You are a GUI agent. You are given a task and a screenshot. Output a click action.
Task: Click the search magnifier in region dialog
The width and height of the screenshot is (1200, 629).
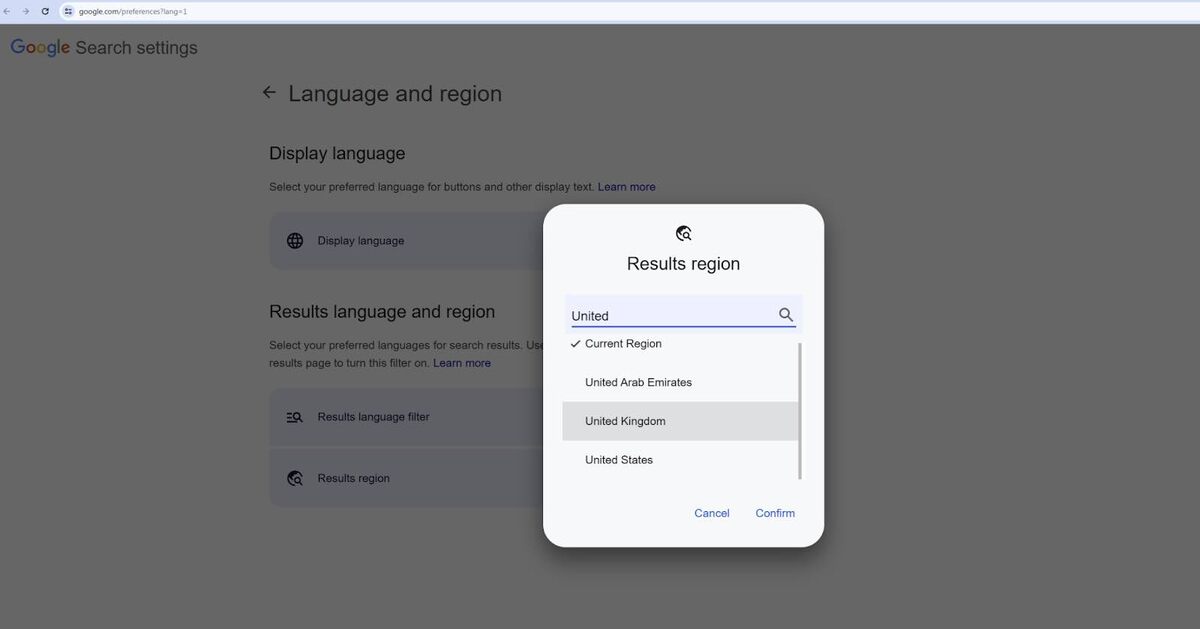tap(786, 315)
